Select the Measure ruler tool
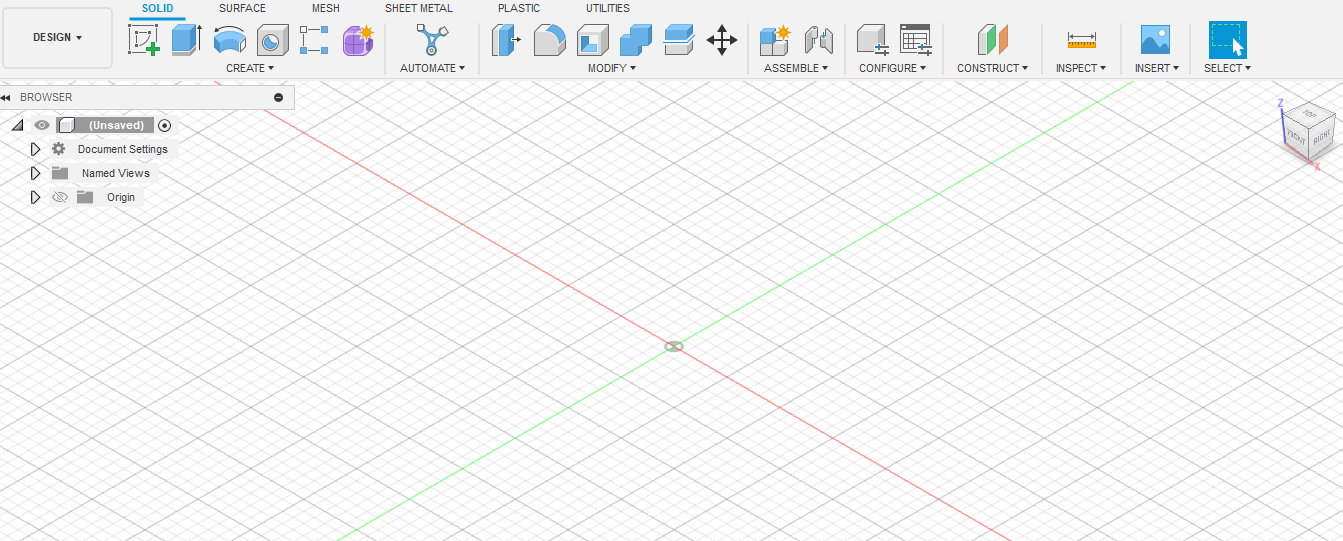 pos(1081,40)
